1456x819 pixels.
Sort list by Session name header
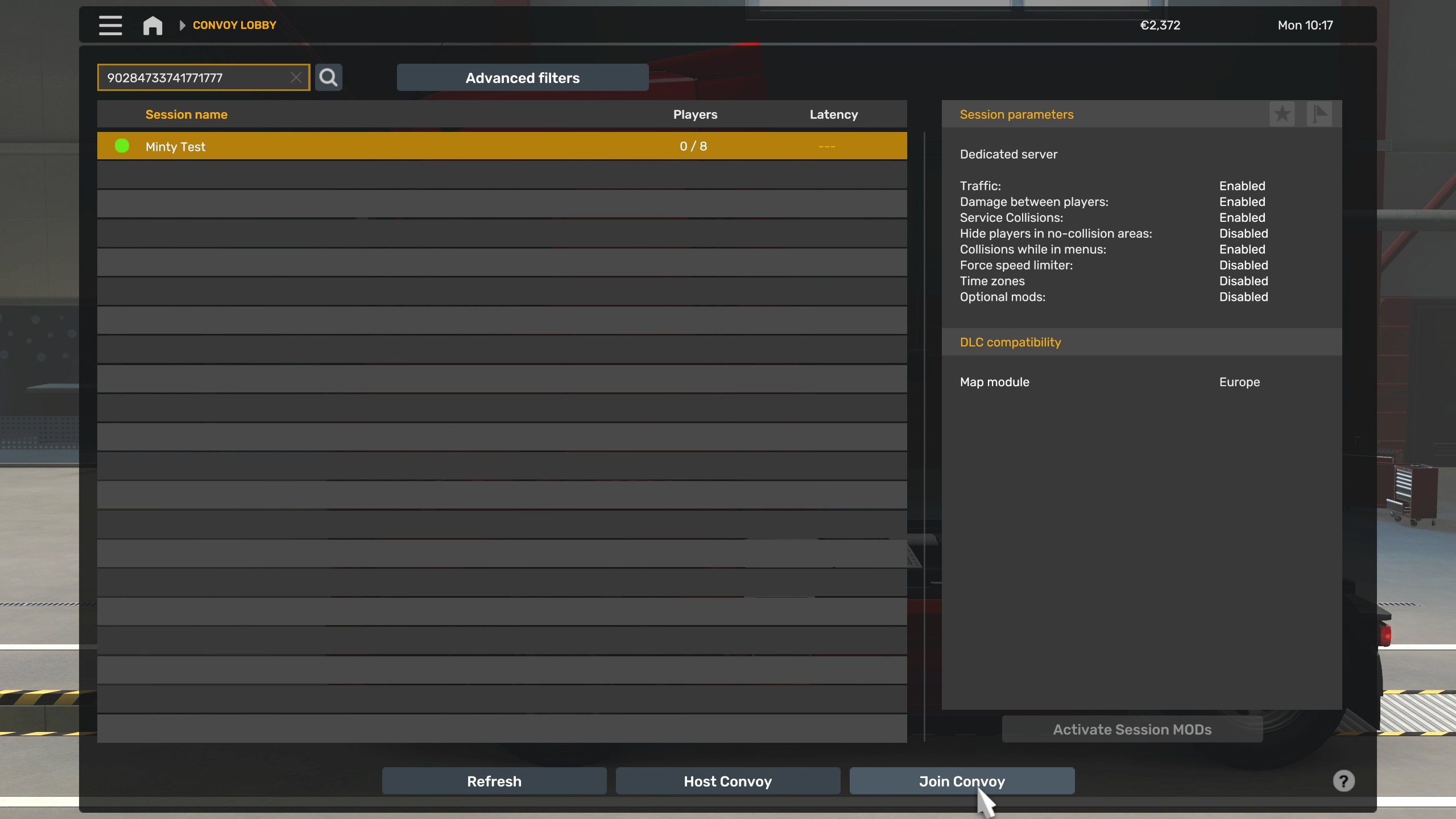click(186, 114)
